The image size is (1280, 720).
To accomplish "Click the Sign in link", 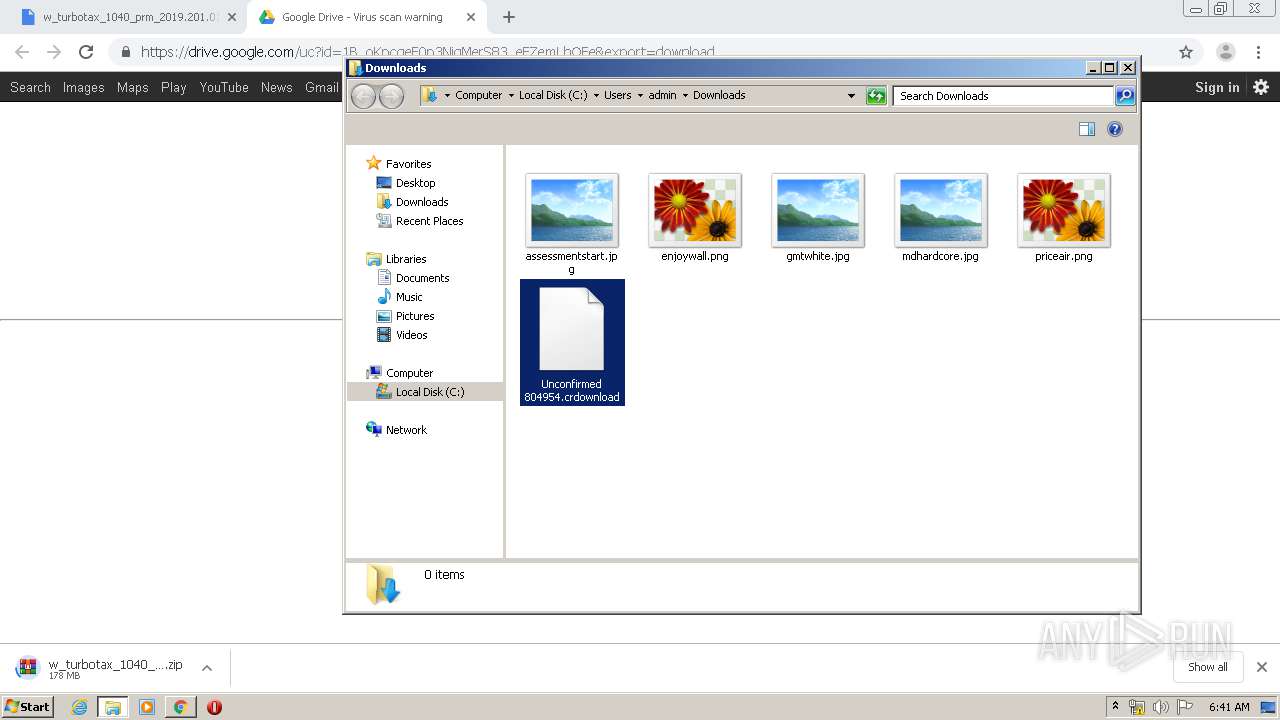I will tap(1217, 87).
